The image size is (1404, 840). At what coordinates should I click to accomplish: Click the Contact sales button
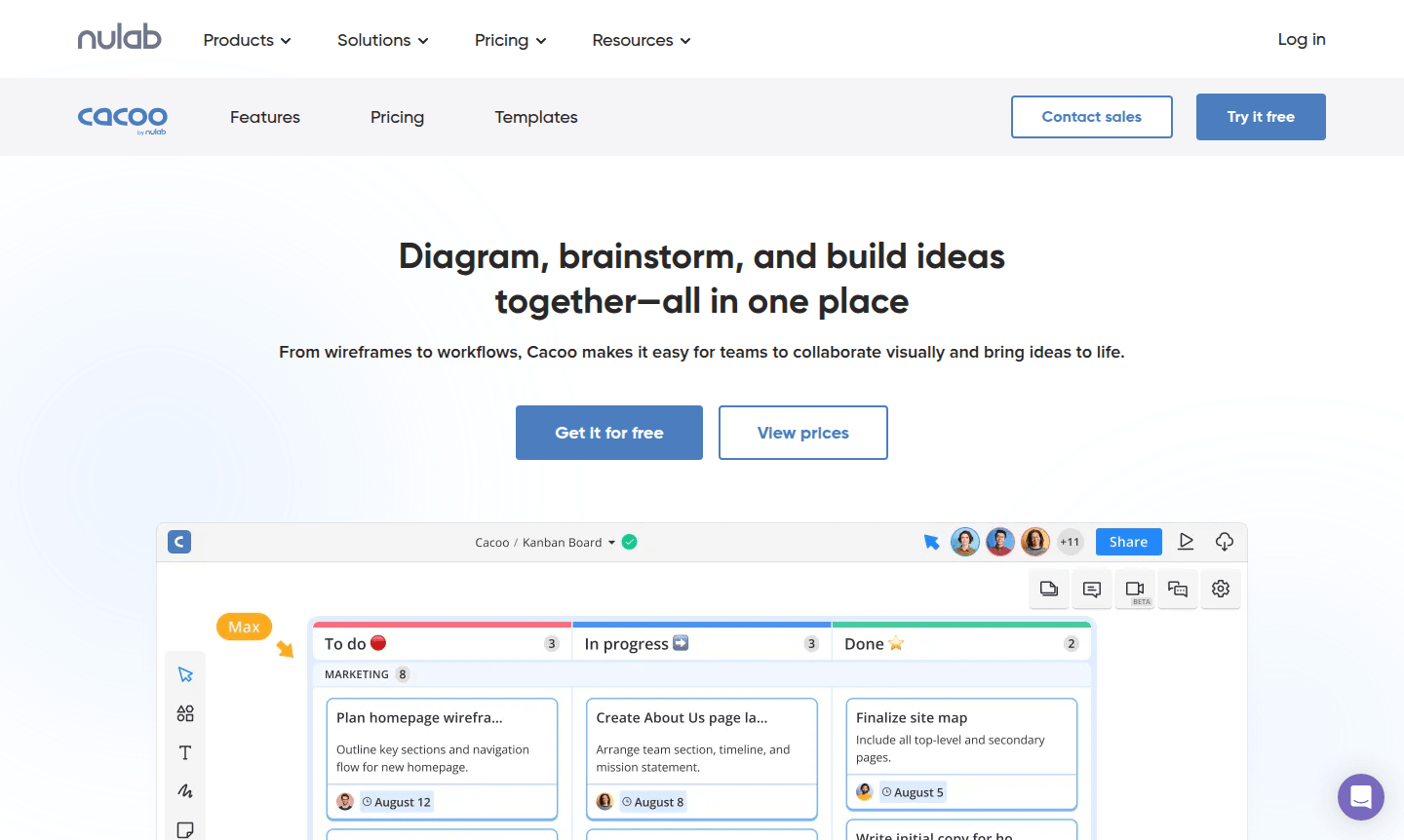click(1092, 116)
